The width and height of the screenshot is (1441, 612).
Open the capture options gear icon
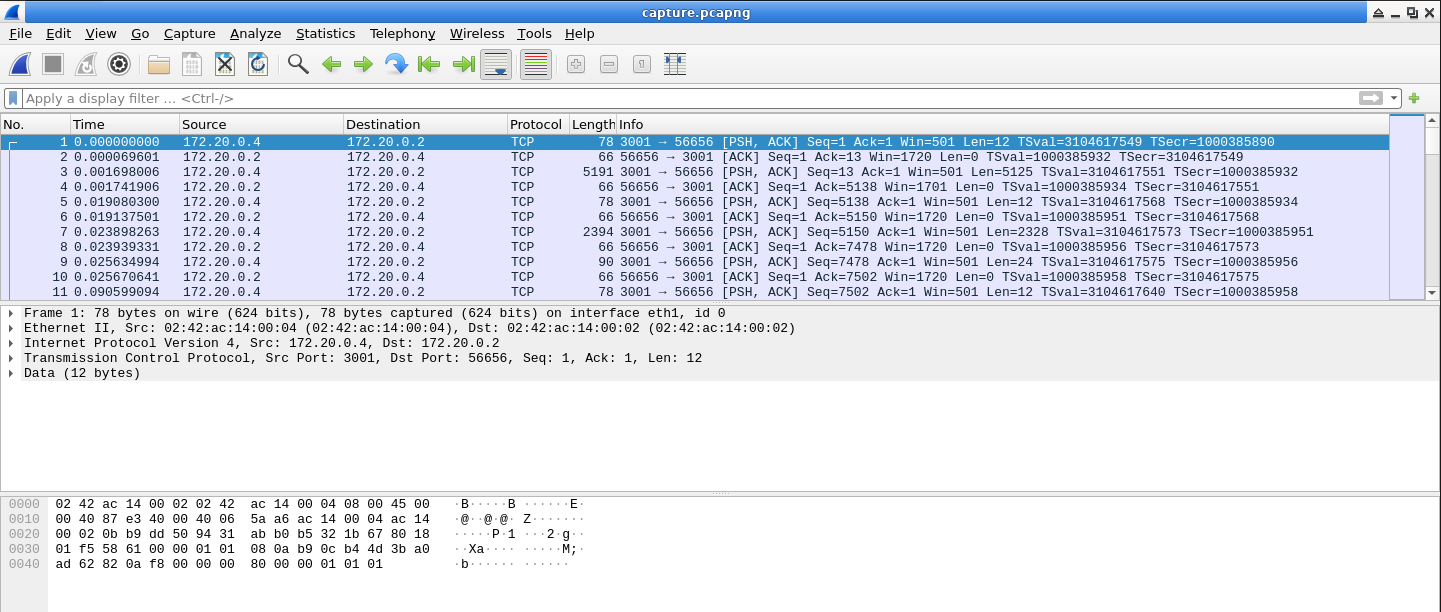(x=119, y=63)
